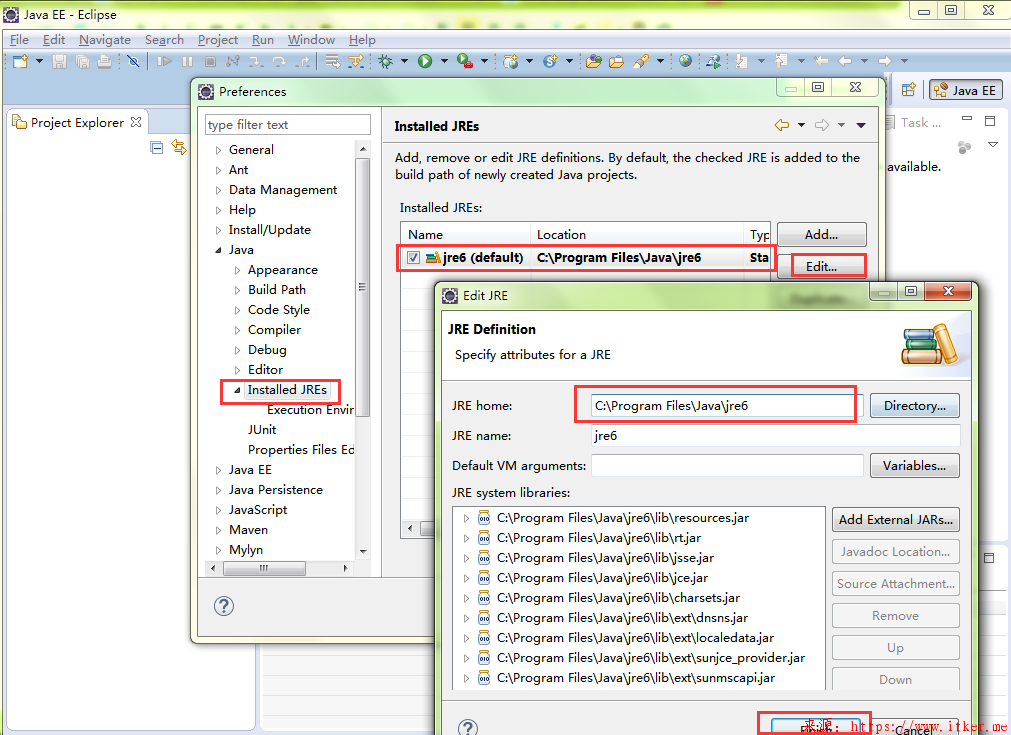Click the Run External Tools icon
1011x735 pixels.
point(464,61)
